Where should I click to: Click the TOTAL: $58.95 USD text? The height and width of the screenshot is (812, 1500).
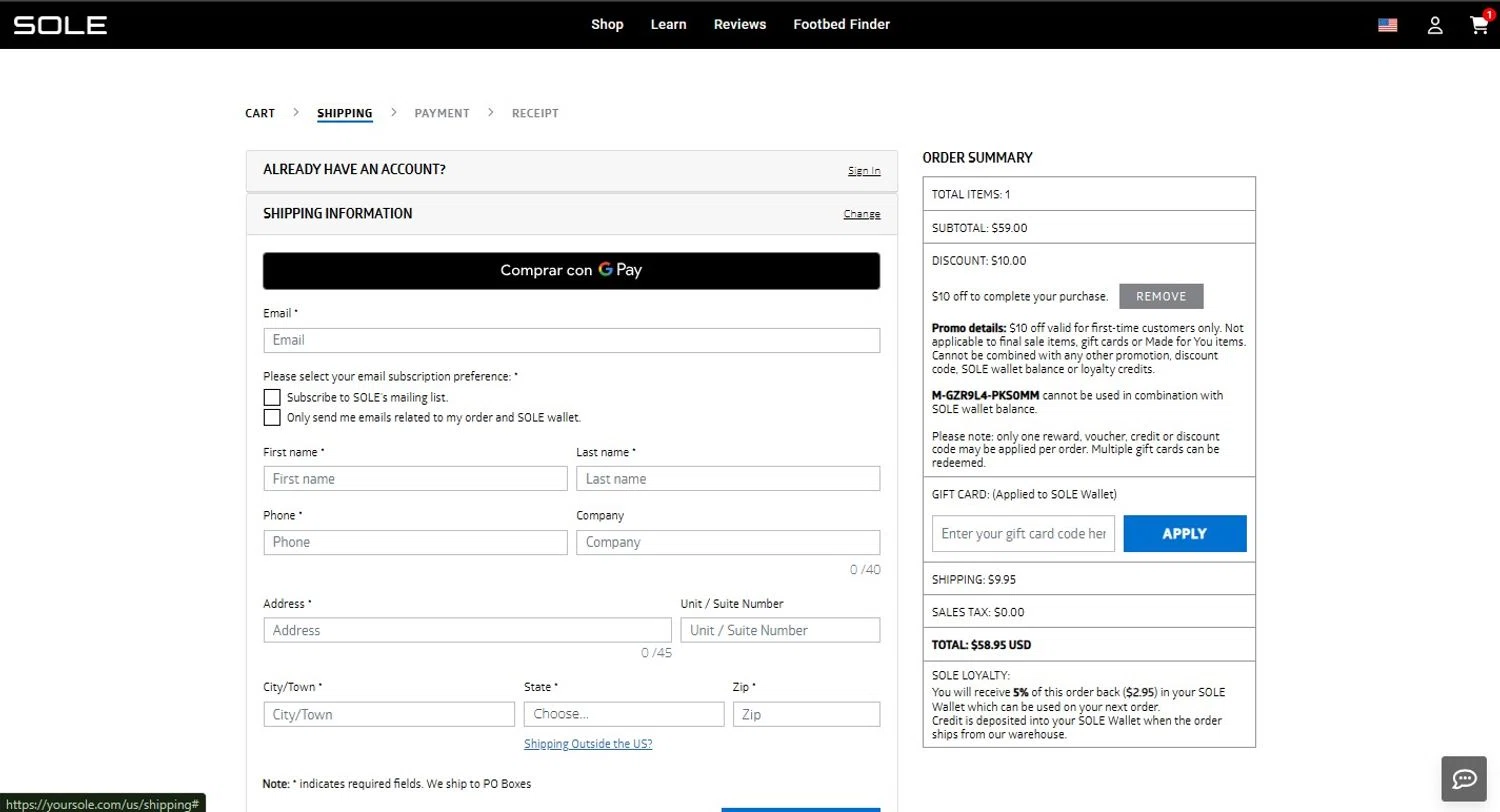(981, 645)
